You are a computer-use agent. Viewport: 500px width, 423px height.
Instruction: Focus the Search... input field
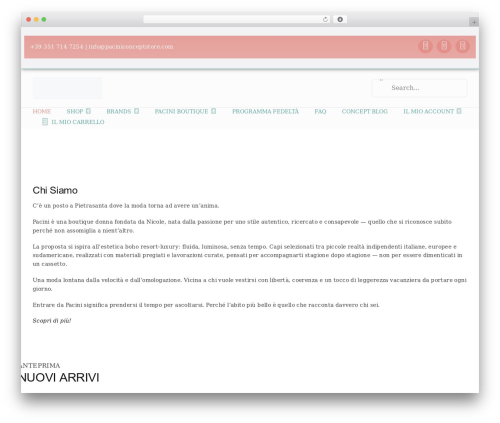[420, 88]
